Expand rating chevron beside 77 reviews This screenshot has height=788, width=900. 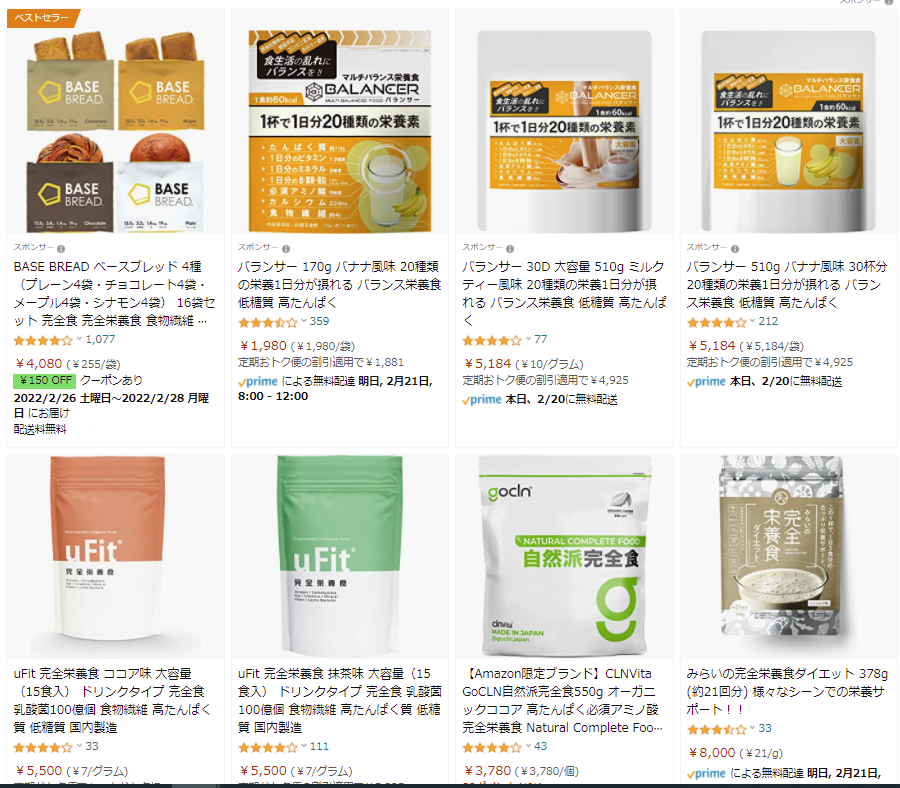(x=528, y=339)
